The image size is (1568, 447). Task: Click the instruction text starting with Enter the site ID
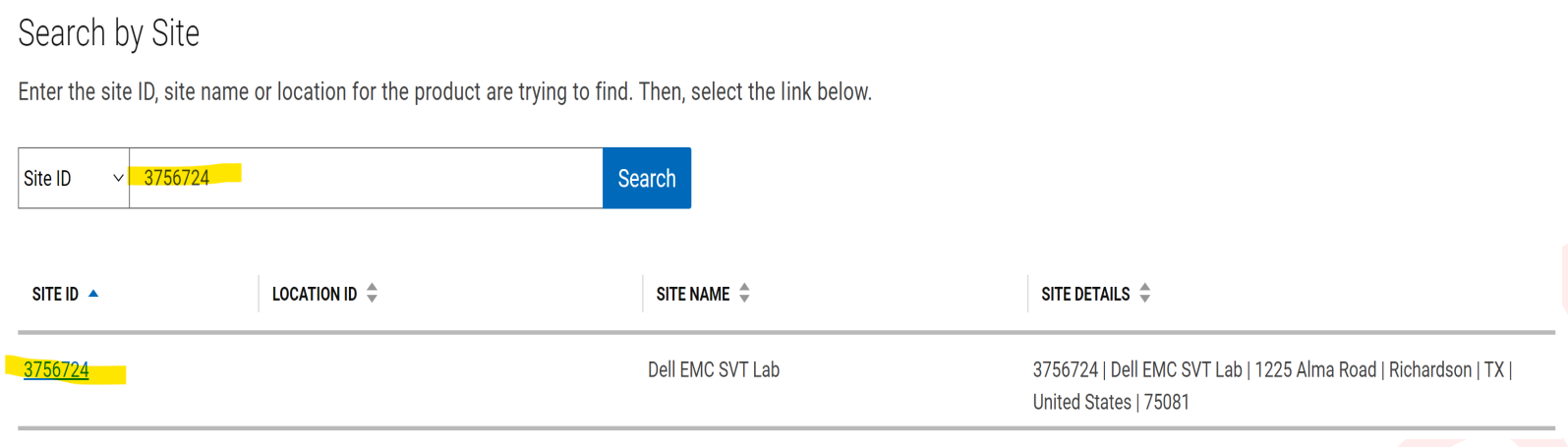tap(444, 92)
